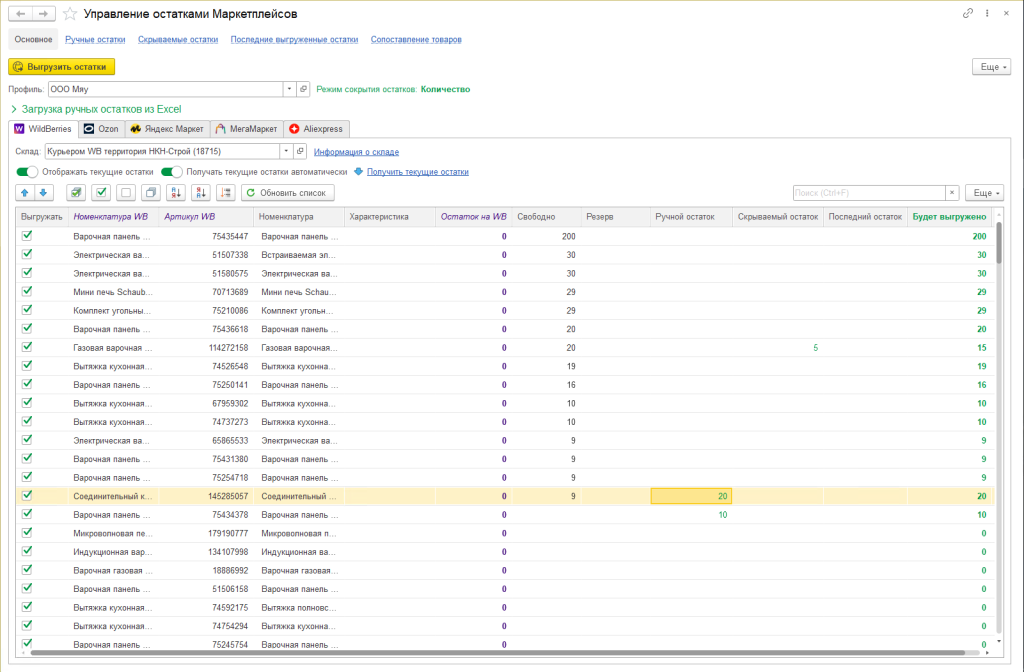Move selected row down
The height and width of the screenshot is (672, 1024).
point(43,193)
